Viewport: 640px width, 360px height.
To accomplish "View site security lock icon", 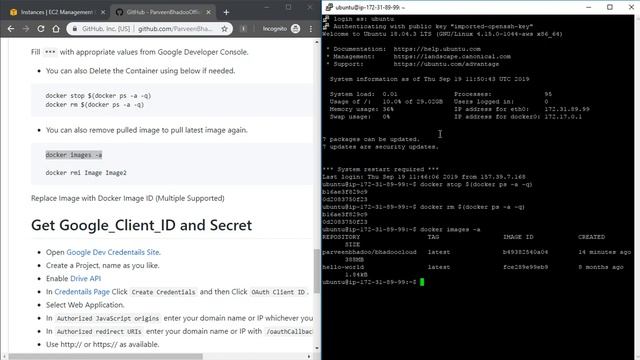I will tap(75, 29).
